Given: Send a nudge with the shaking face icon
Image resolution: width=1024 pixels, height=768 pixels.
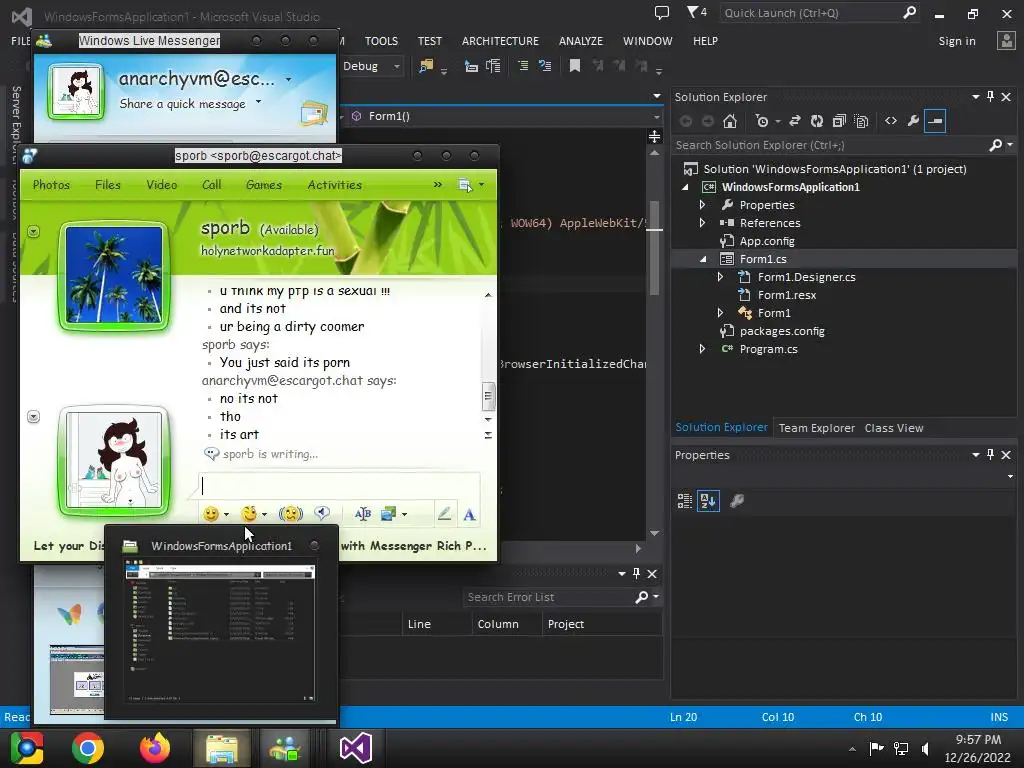Looking at the screenshot, I should click(291, 515).
